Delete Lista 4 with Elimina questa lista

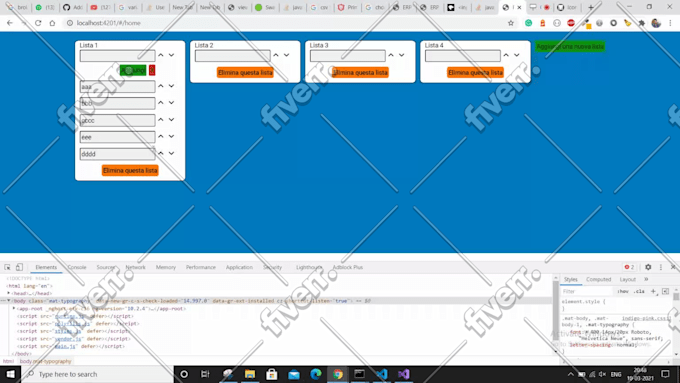475,72
